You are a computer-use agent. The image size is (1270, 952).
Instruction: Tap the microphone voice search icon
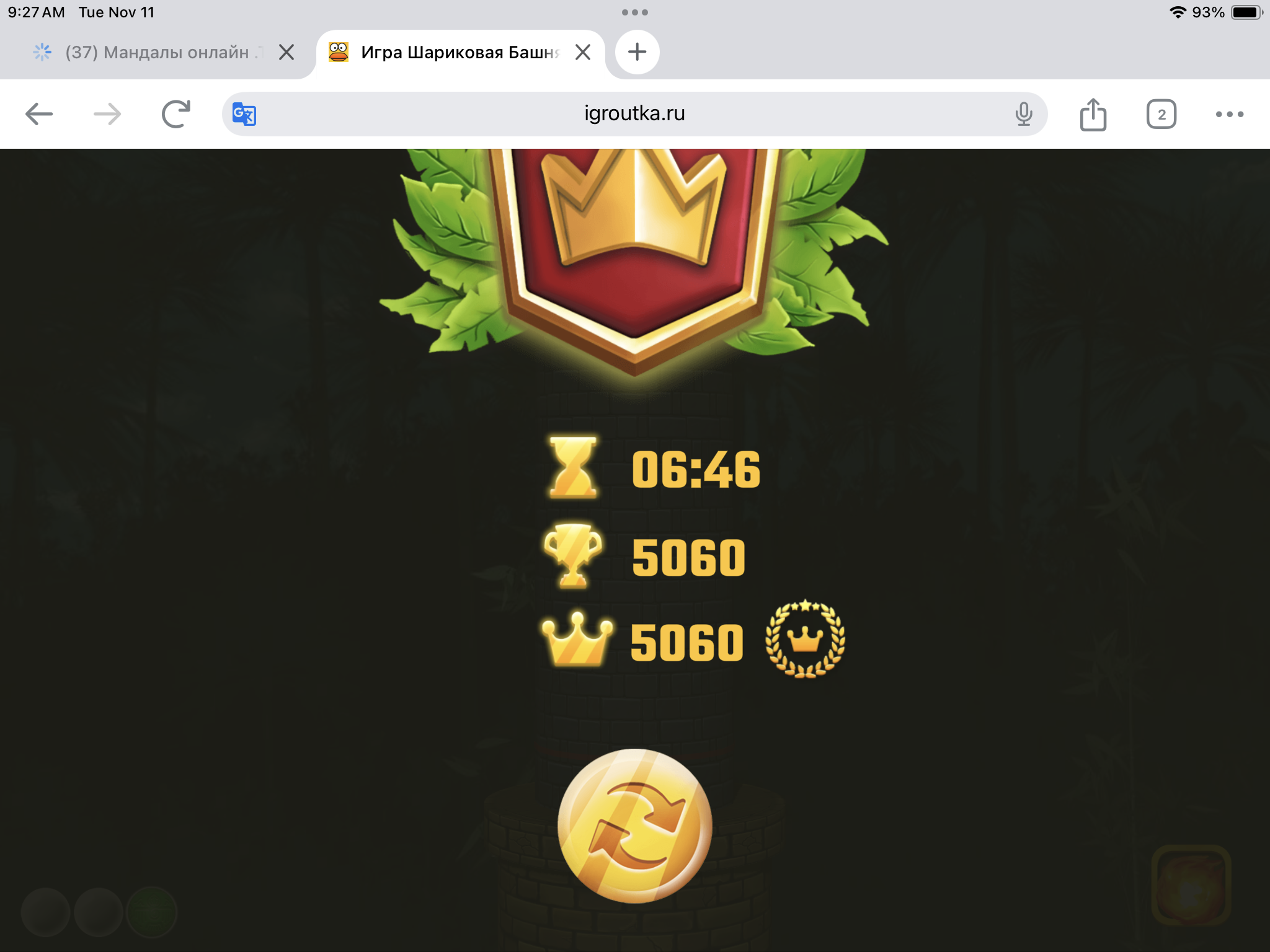[x=1024, y=114]
